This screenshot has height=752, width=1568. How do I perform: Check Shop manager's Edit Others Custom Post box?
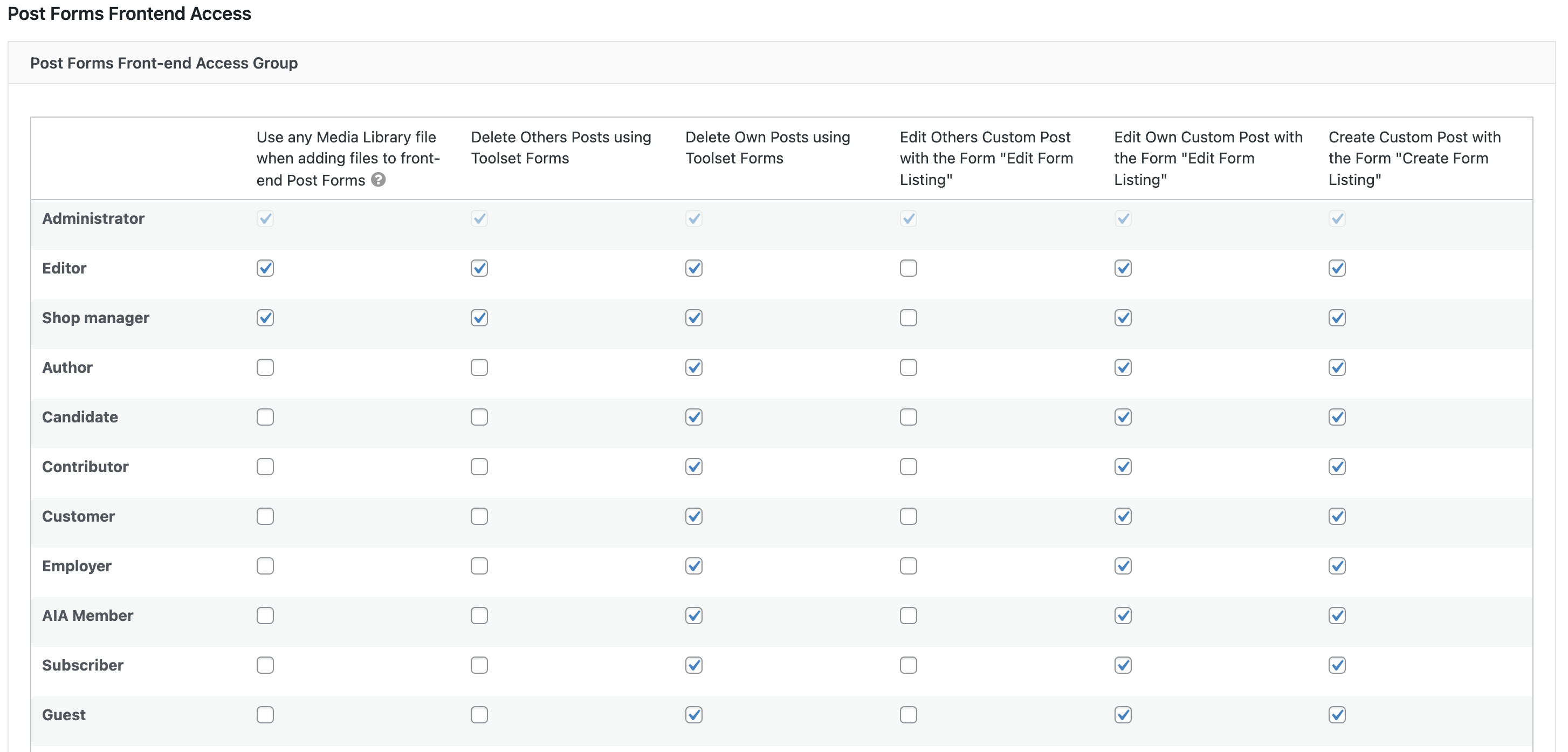tap(908, 318)
